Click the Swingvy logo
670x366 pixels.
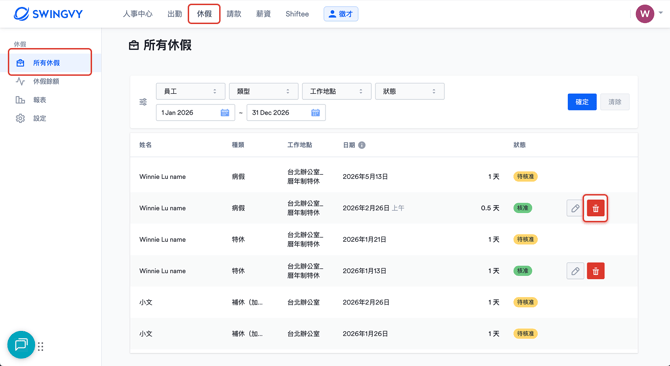coord(48,14)
